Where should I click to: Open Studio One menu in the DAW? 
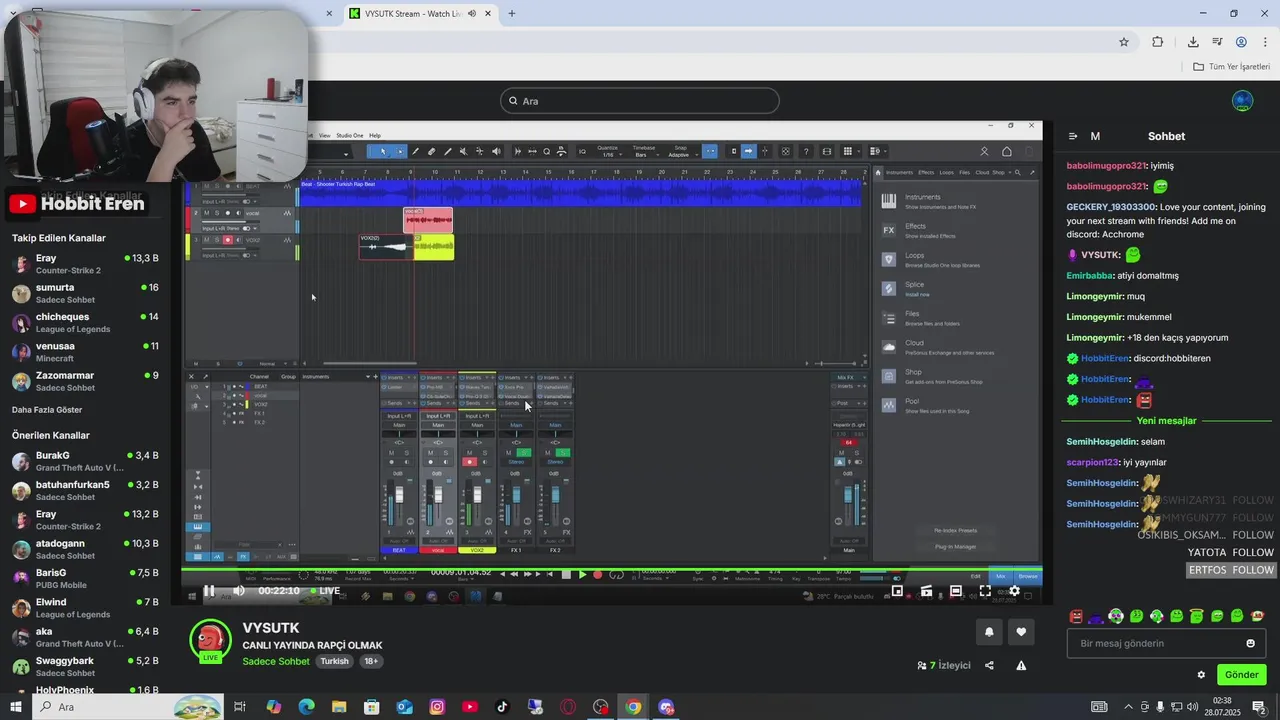350,135
